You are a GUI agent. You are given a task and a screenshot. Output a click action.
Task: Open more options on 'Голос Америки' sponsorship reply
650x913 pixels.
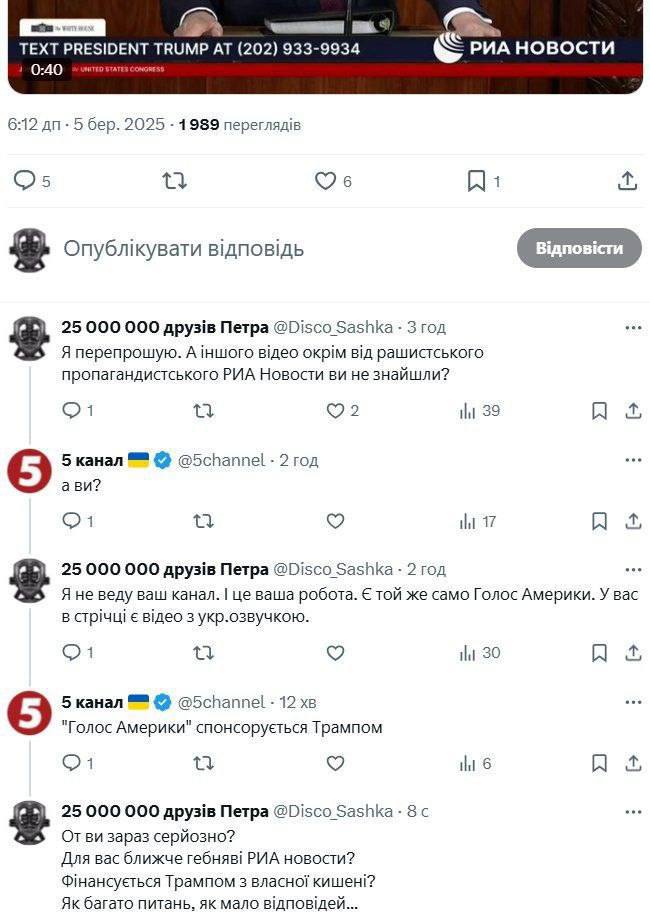632,702
